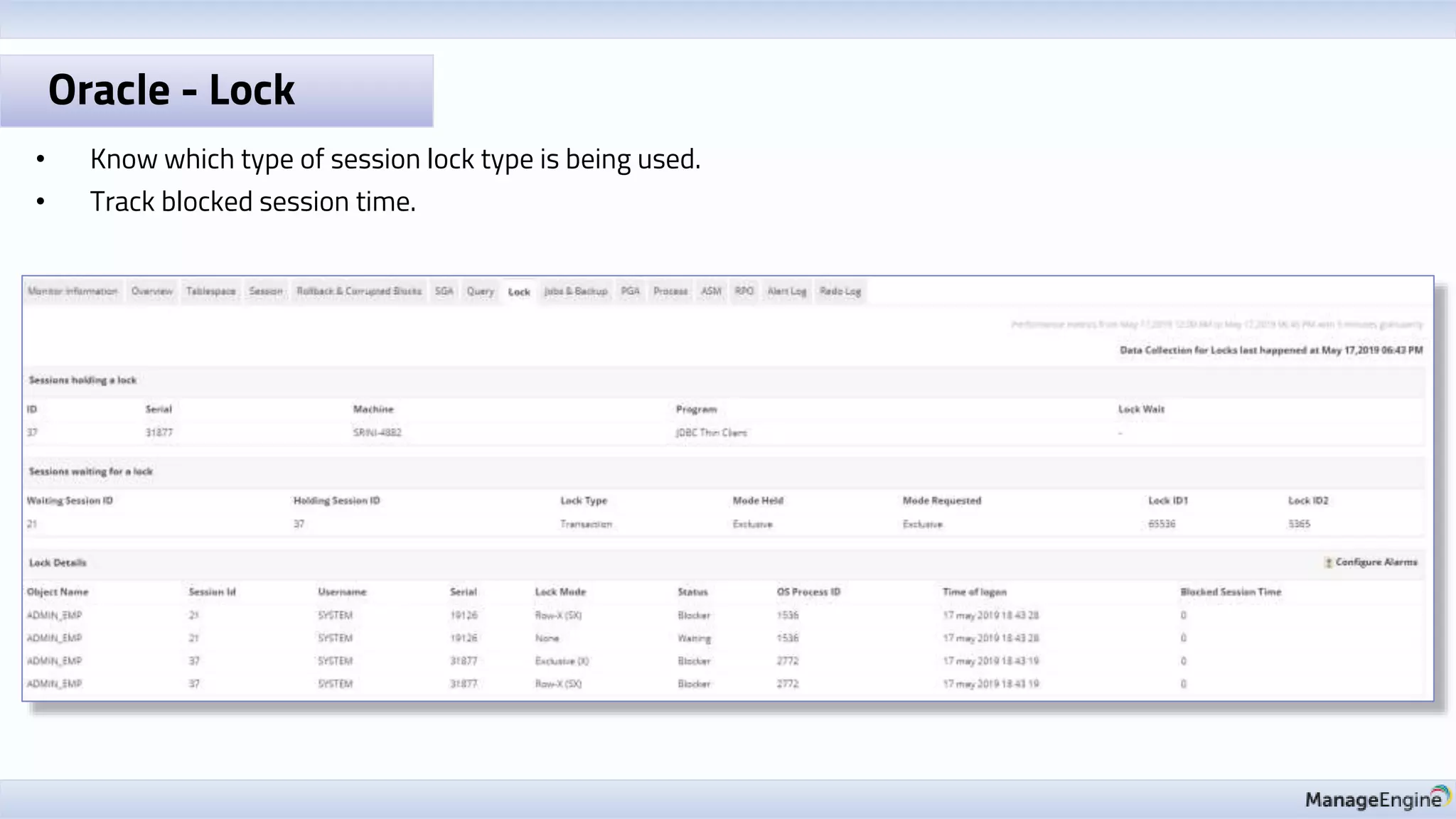Switch to the Redo Log tab
Viewport: 1456px width, 819px height.
pyautogui.click(x=840, y=291)
